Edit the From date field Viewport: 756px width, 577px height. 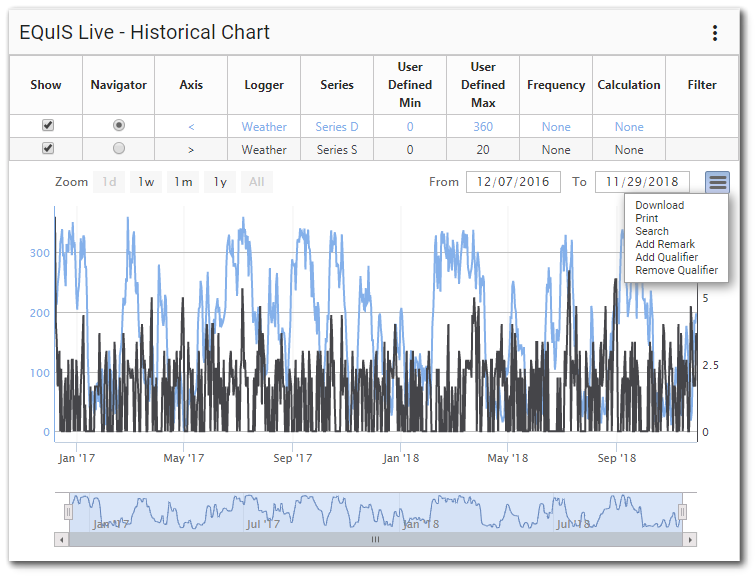pos(513,182)
